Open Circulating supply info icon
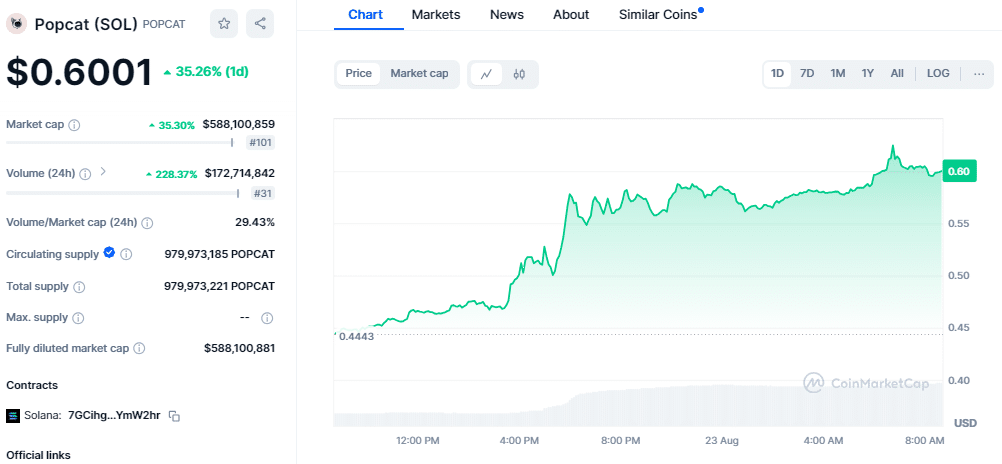This screenshot has width=1002, height=464. 127,254
